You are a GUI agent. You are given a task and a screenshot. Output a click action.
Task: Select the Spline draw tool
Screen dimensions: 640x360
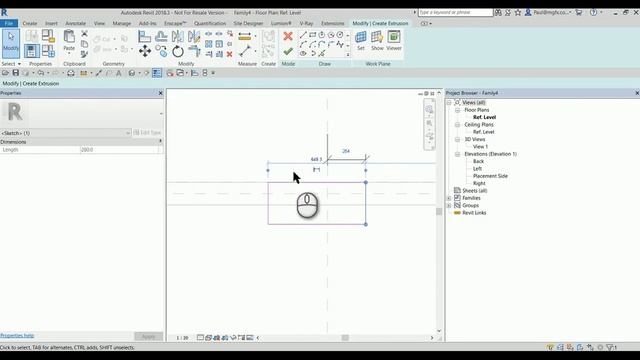[340, 44]
